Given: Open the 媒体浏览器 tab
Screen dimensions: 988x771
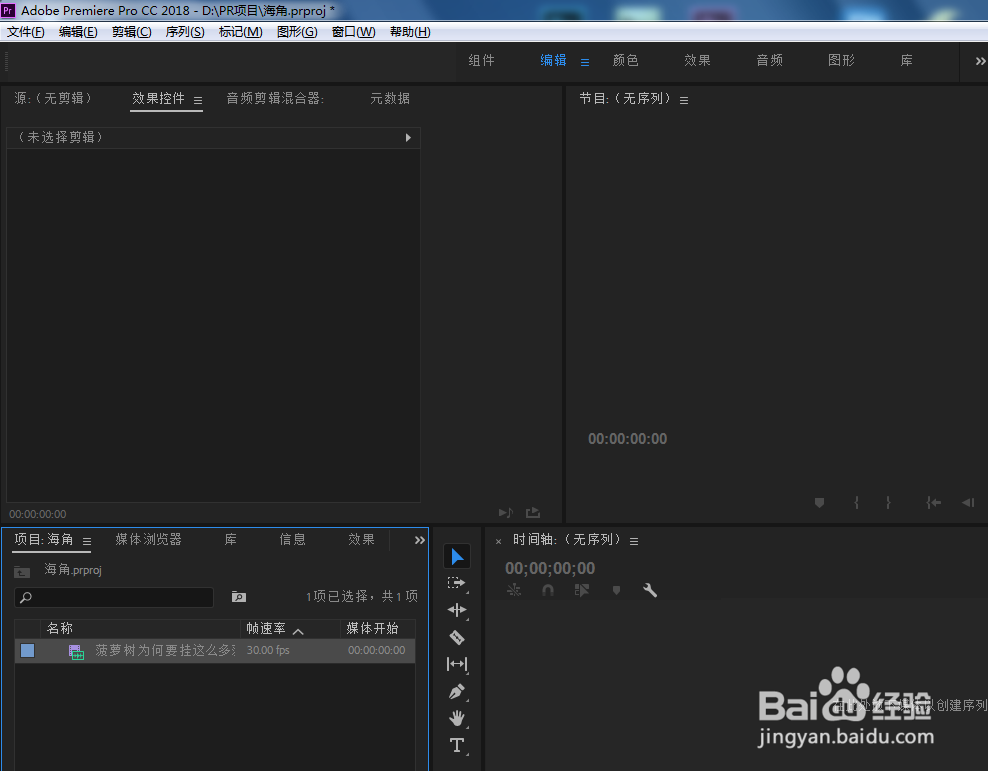Looking at the screenshot, I should click(x=149, y=539).
